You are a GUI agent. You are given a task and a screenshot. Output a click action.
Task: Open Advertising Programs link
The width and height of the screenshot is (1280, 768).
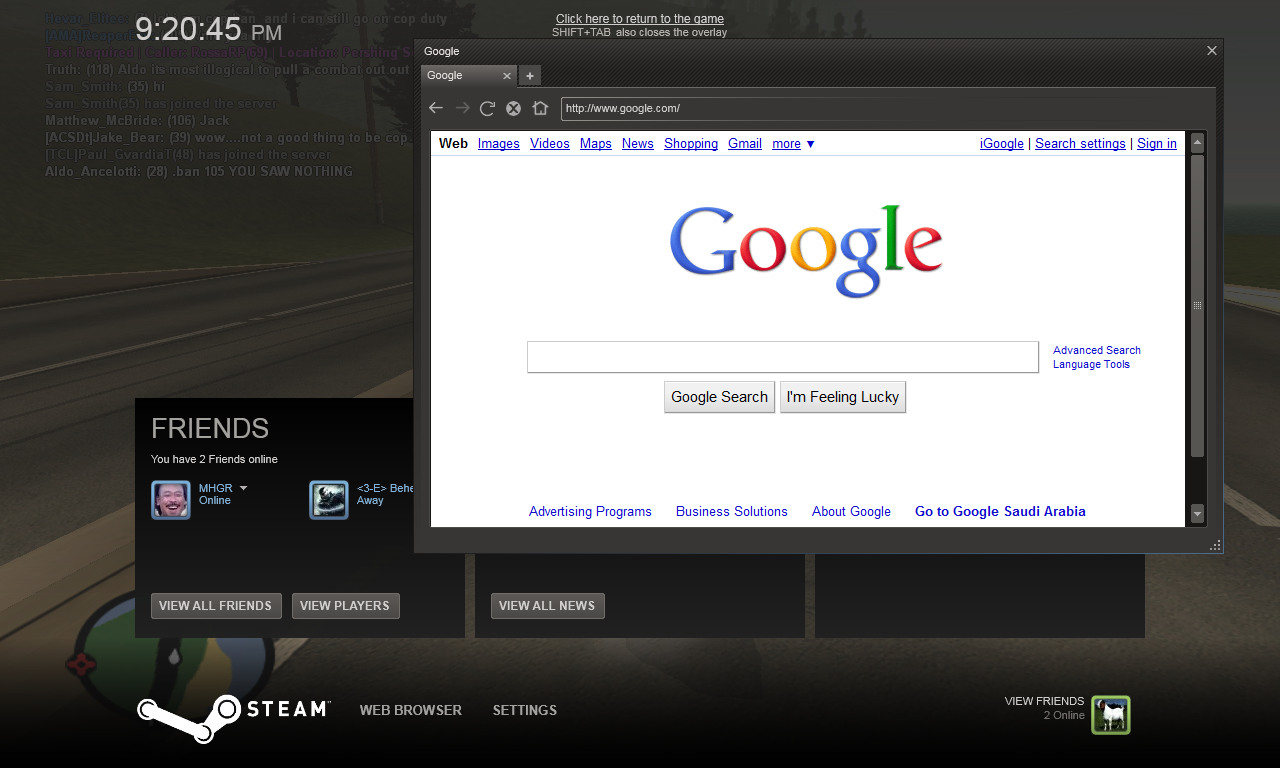(x=590, y=511)
